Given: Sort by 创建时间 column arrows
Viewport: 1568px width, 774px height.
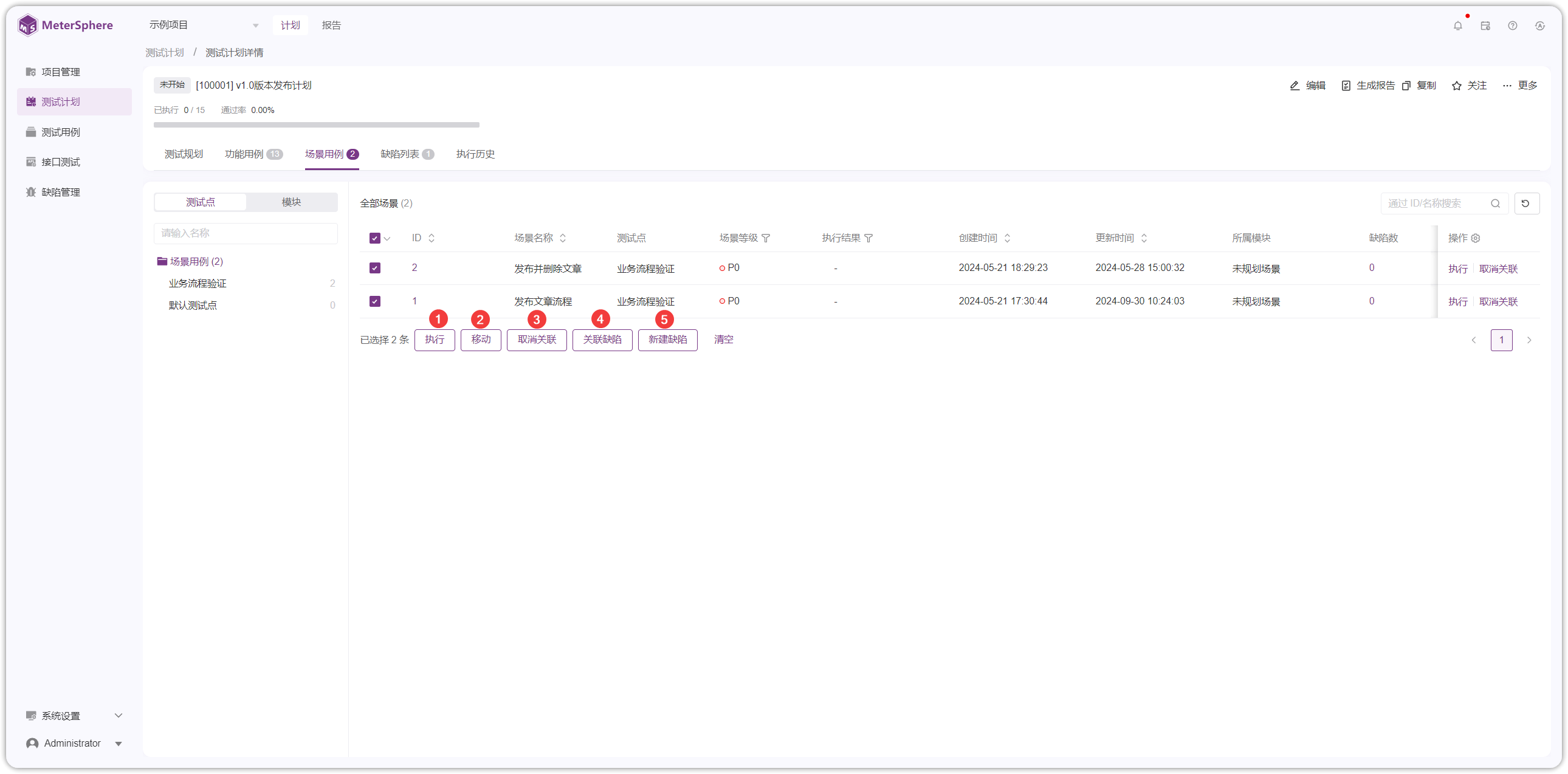Looking at the screenshot, I should 1008,238.
